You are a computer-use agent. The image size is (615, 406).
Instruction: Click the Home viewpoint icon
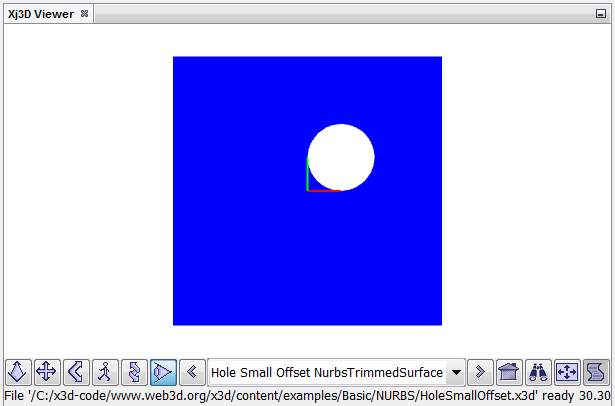pos(509,373)
